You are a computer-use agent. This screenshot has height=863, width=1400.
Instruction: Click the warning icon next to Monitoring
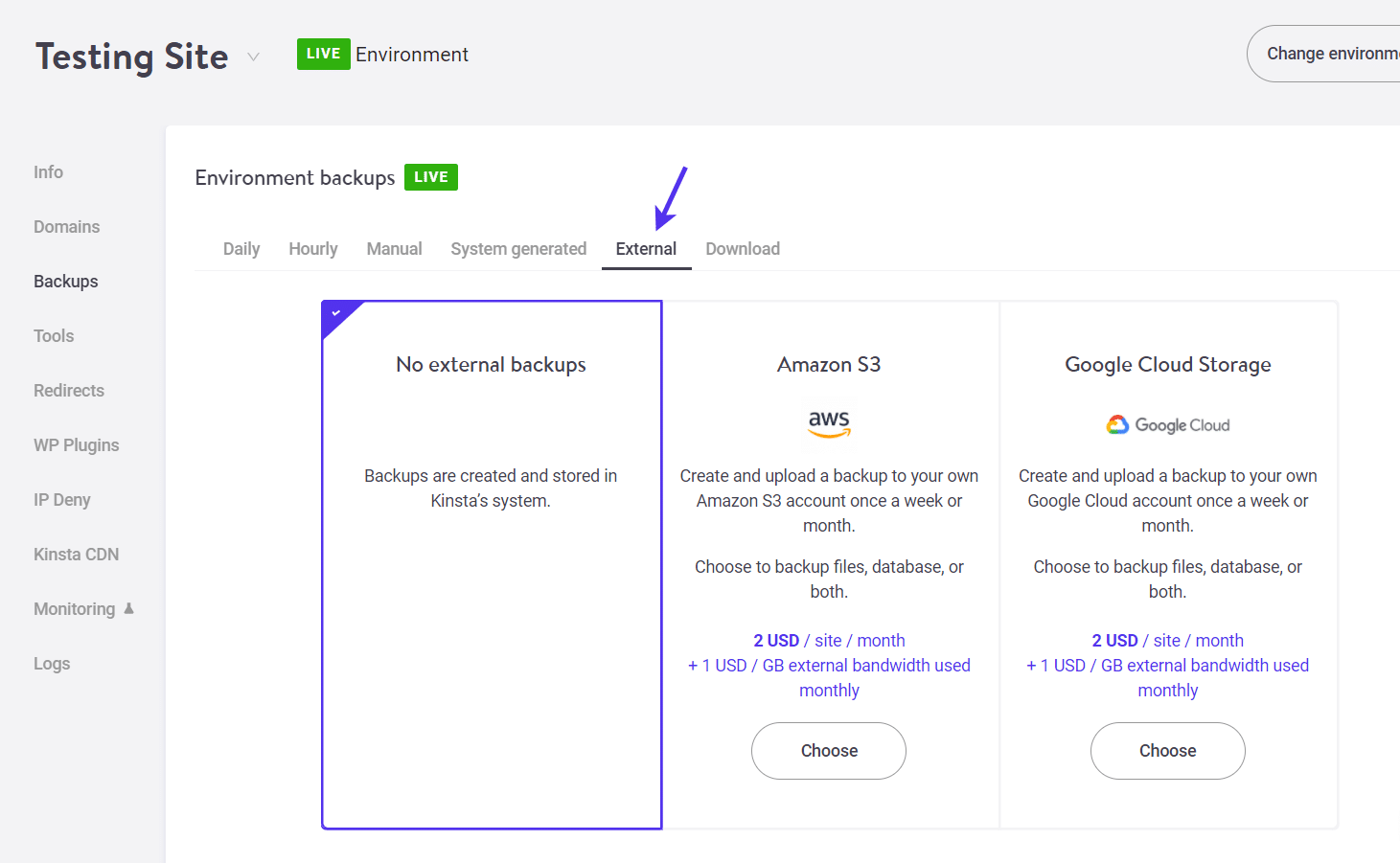click(x=126, y=607)
